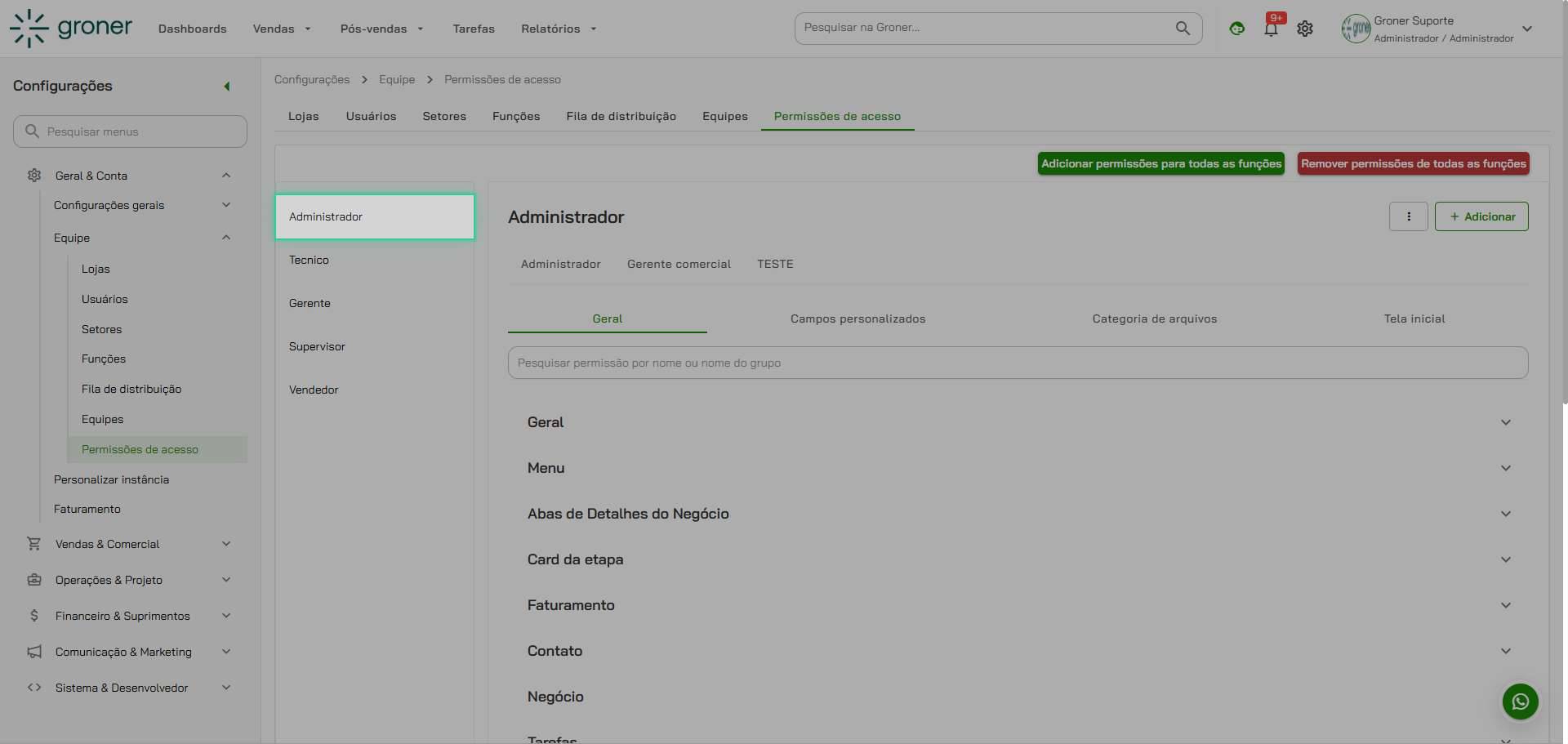The image size is (1568, 744).
Task: Open the kebab menu next to Adicionar
Action: [1408, 216]
